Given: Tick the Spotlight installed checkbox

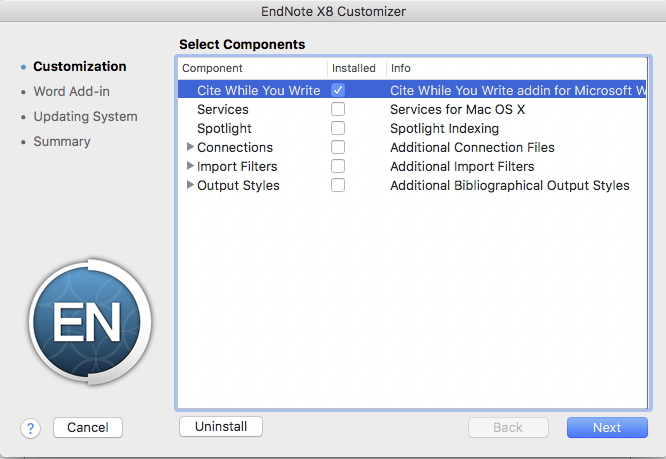Looking at the screenshot, I should pos(338,128).
